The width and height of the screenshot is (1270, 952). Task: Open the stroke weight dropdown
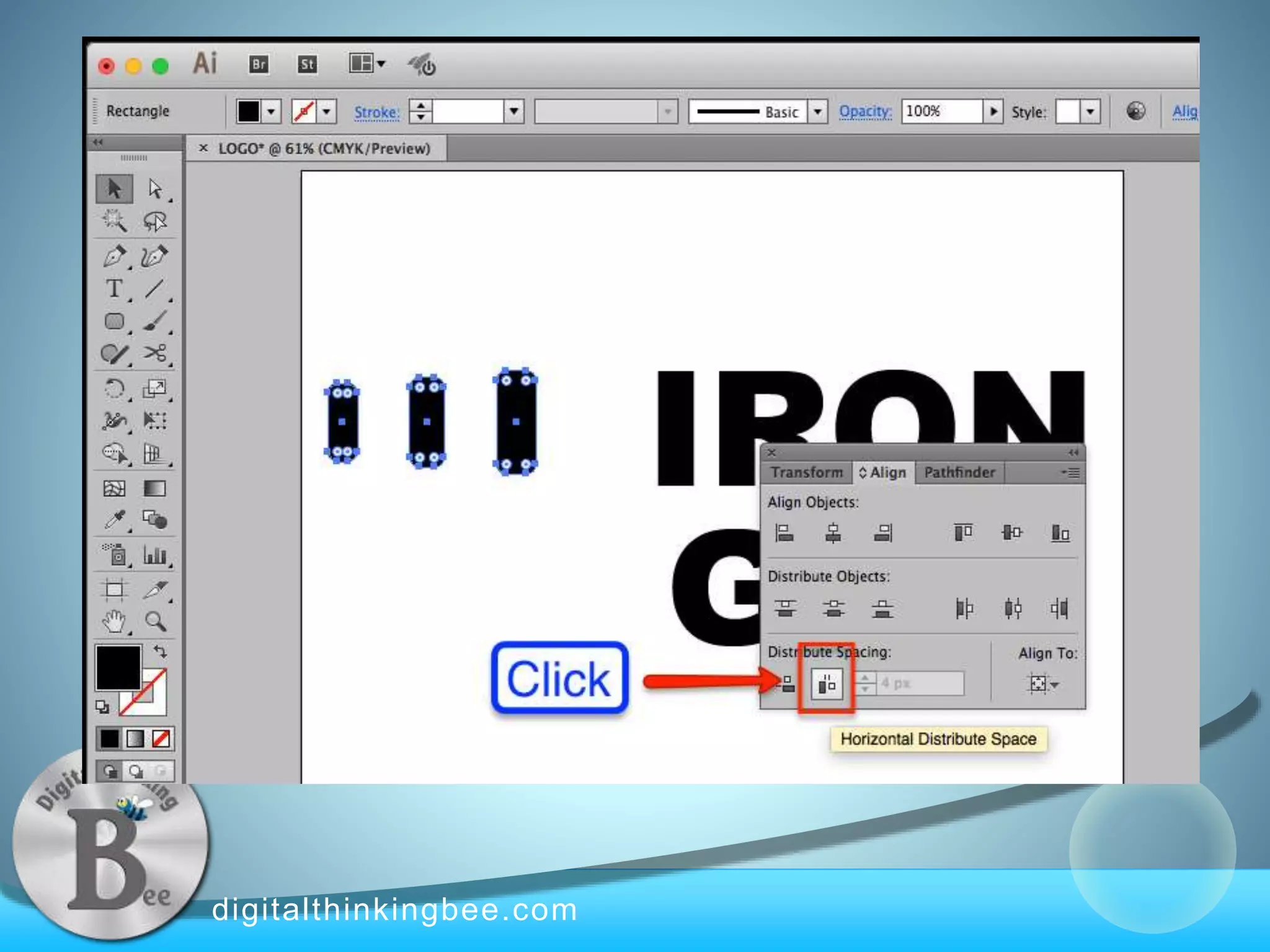click(x=513, y=112)
